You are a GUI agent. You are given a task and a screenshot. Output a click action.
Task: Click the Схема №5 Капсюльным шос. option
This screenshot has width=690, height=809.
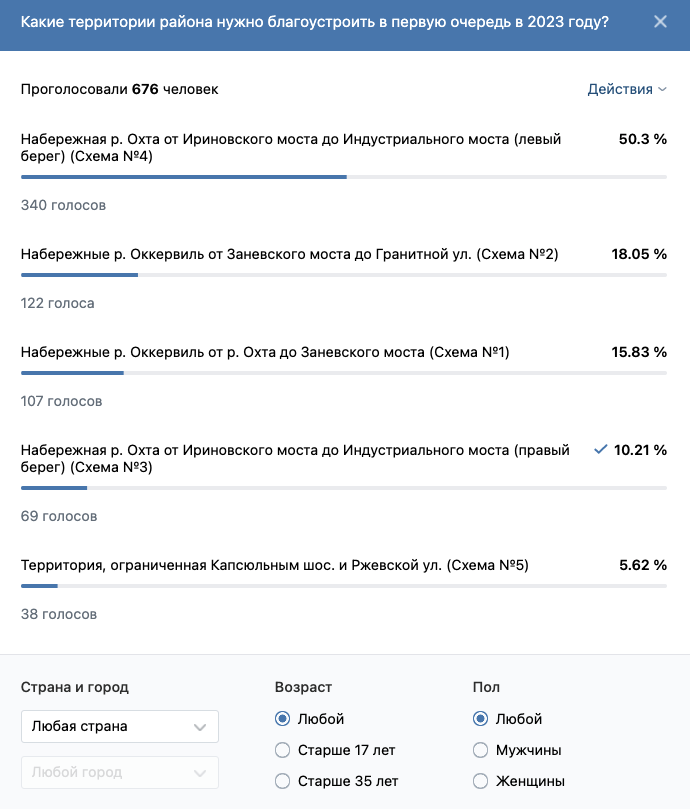click(275, 565)
